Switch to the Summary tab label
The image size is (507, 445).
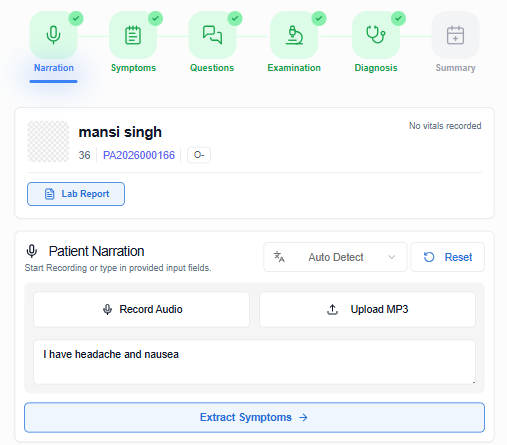pos(455,68)
